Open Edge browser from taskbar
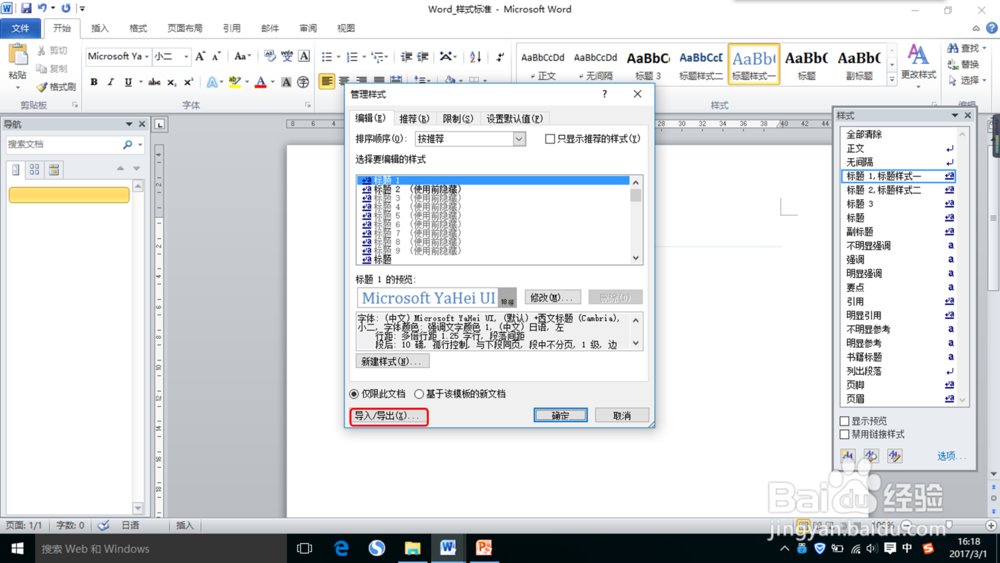The width and height of the screenshot is (1000, 563). [x=341, y=548]
